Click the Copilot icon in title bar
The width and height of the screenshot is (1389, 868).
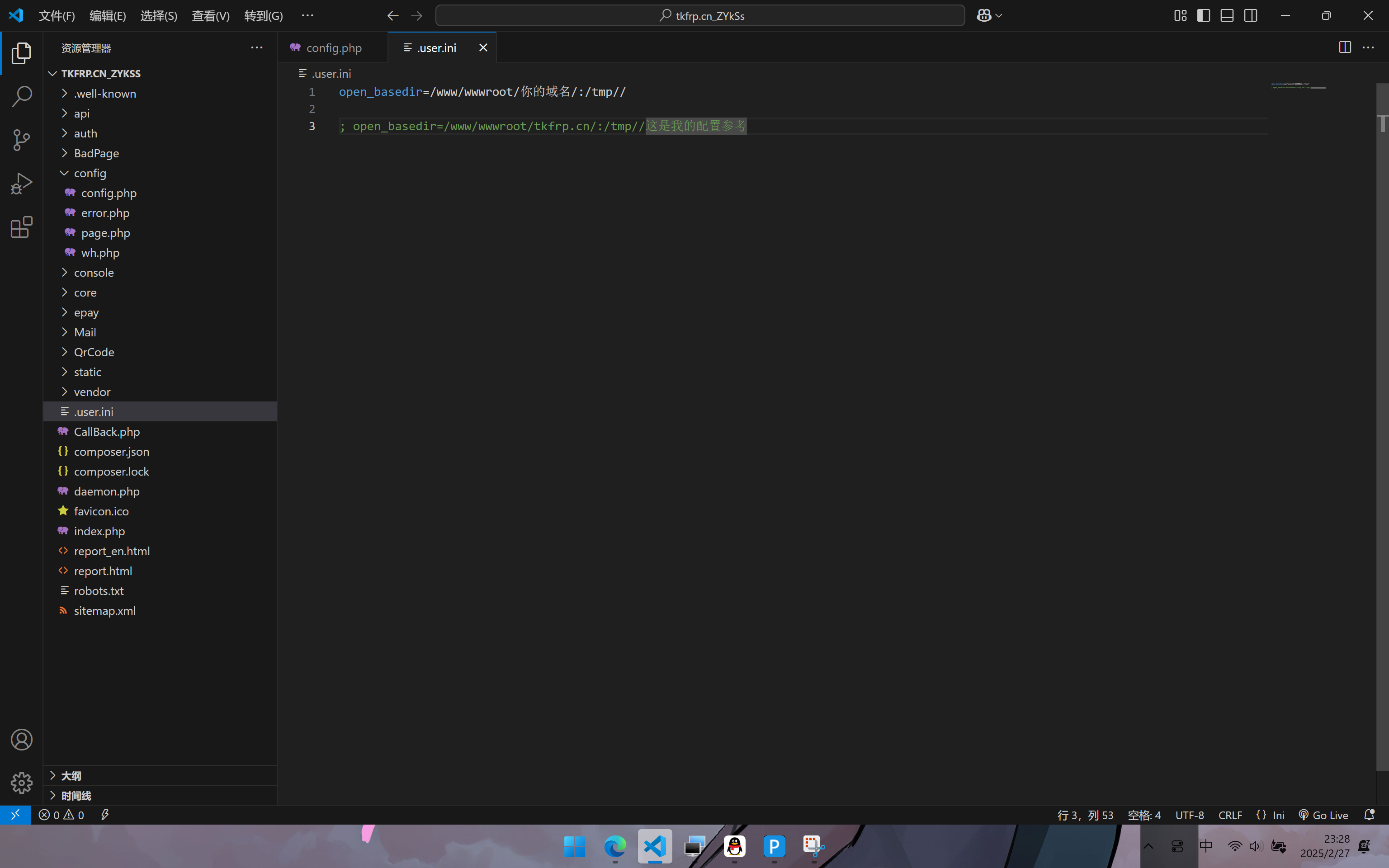pos(984,15)
